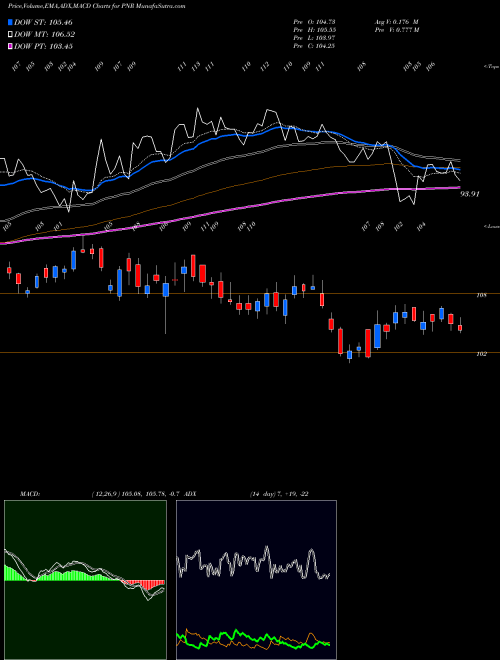The height and width of the screenshot is (660, 500).
Task: Click the 'Pre L: 103.97' value
Action: click(x=314, y=38)
